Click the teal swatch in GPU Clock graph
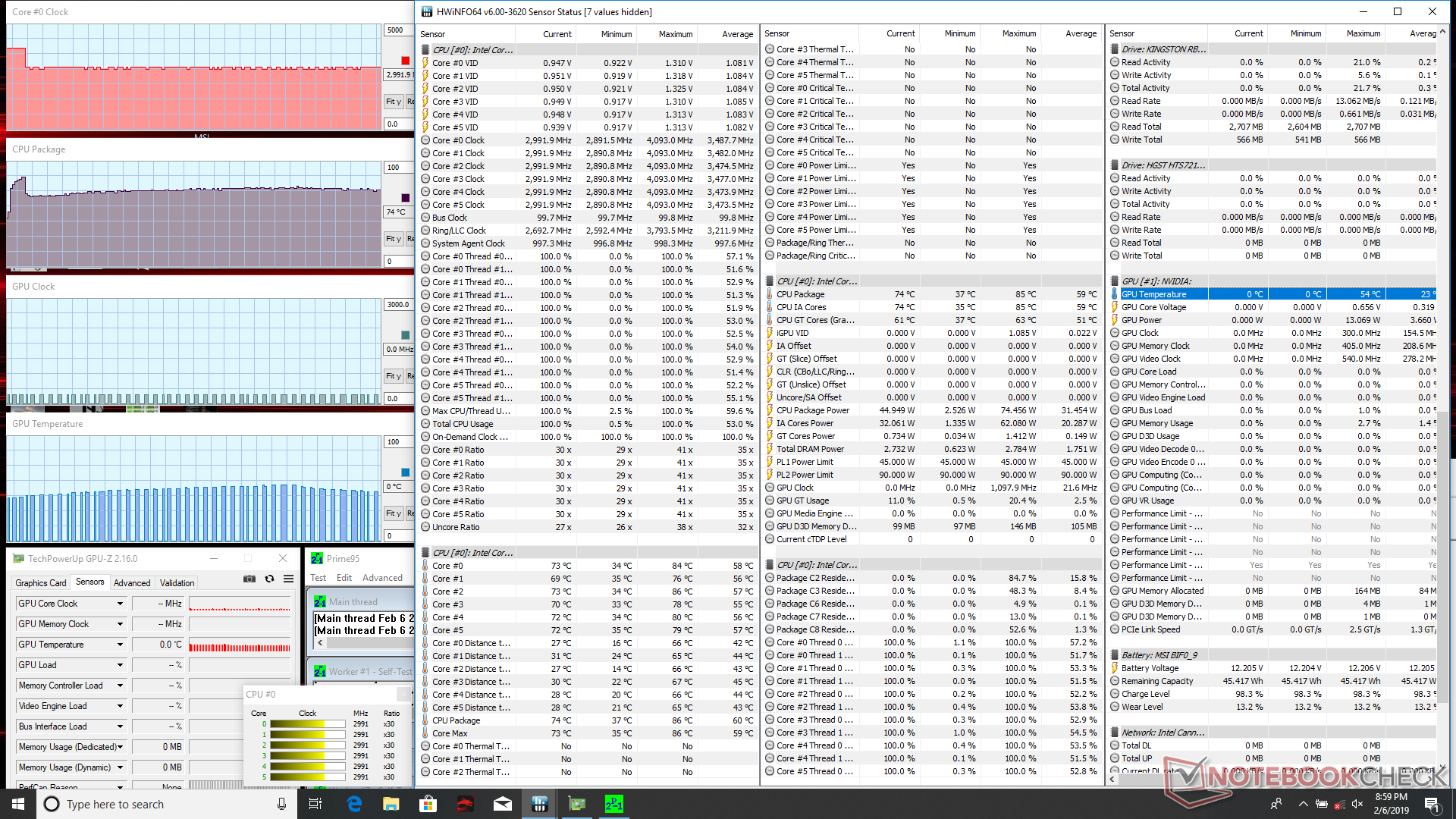The height and width of the screenshot is (819, 1456). 405,335
